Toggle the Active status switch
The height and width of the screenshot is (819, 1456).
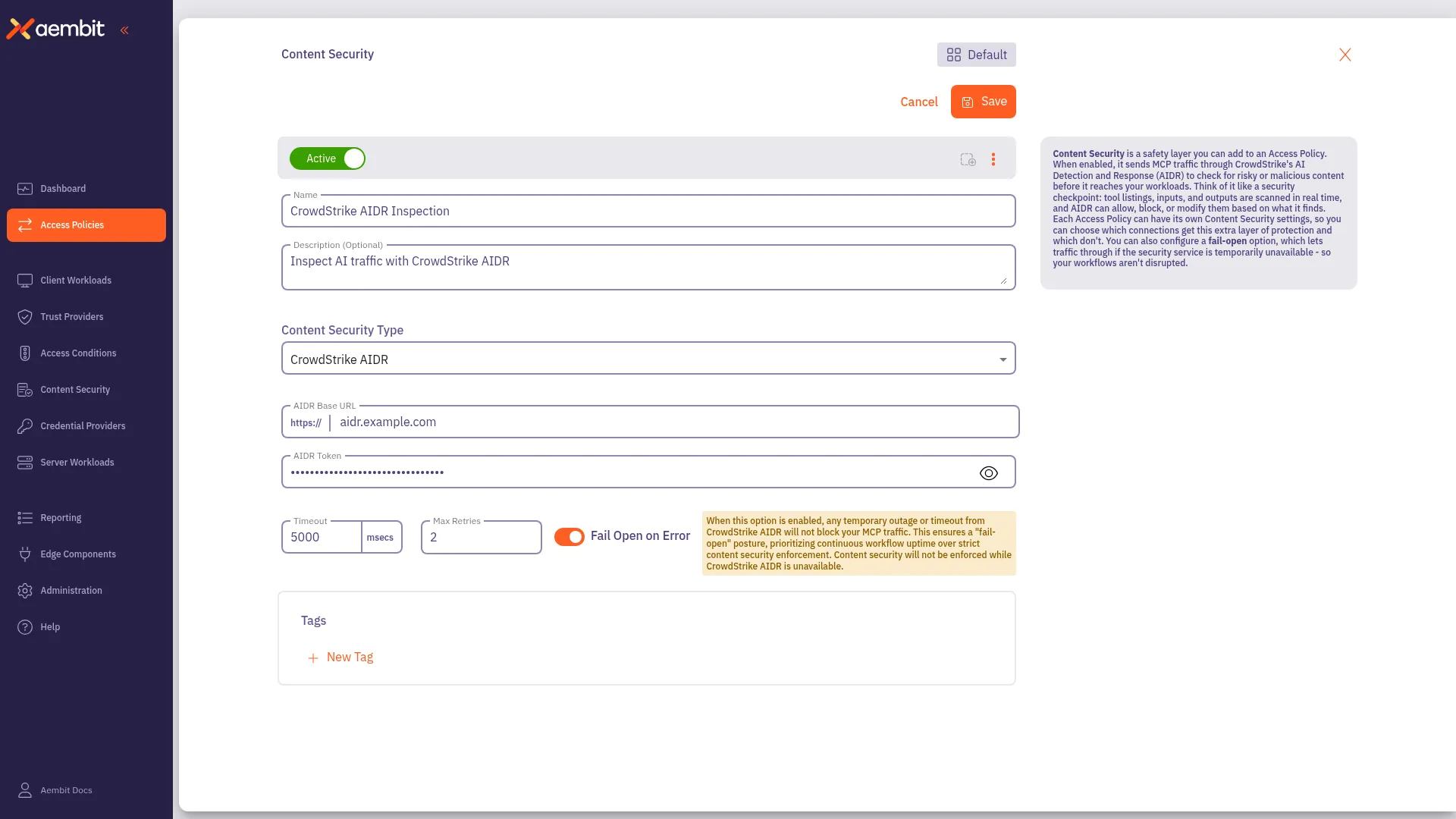point(328,158)
